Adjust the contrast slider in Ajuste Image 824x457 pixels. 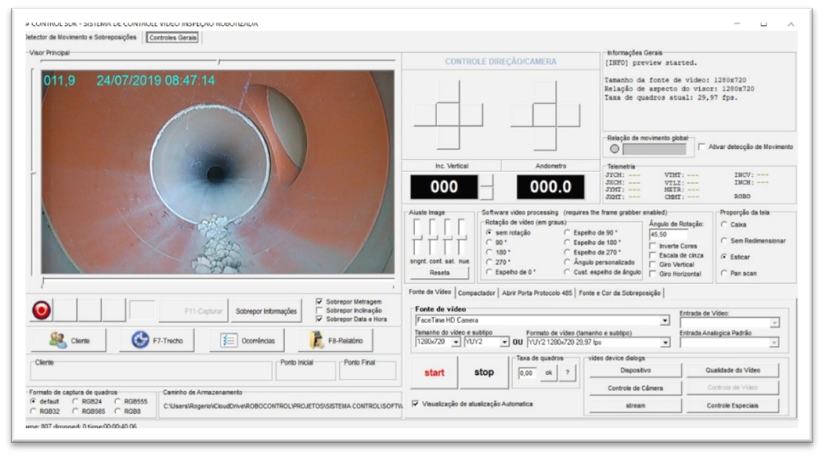click(x=432, y=237)
